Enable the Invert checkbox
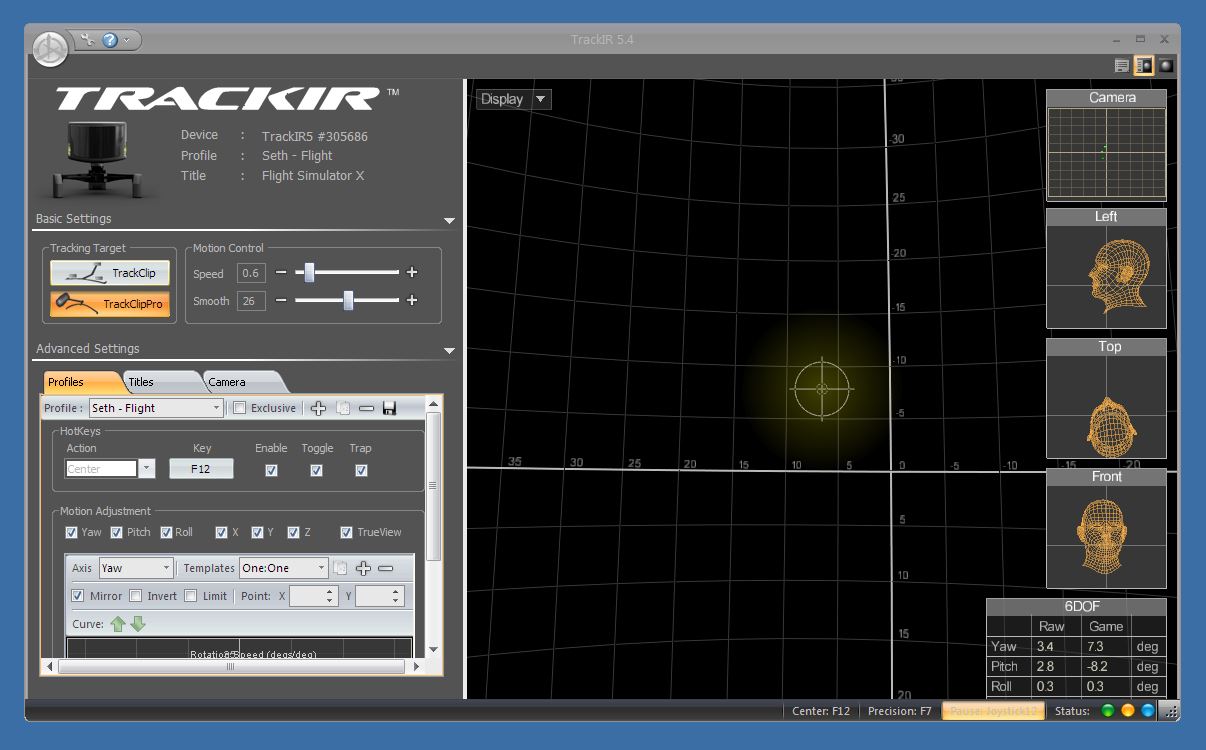1206x750 pixels. [x=136, y=596]
